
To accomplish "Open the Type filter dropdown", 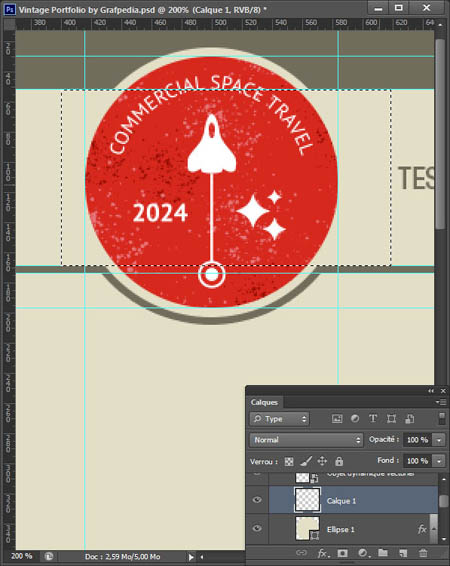I will pyautogui.click(x=279, y=419).
